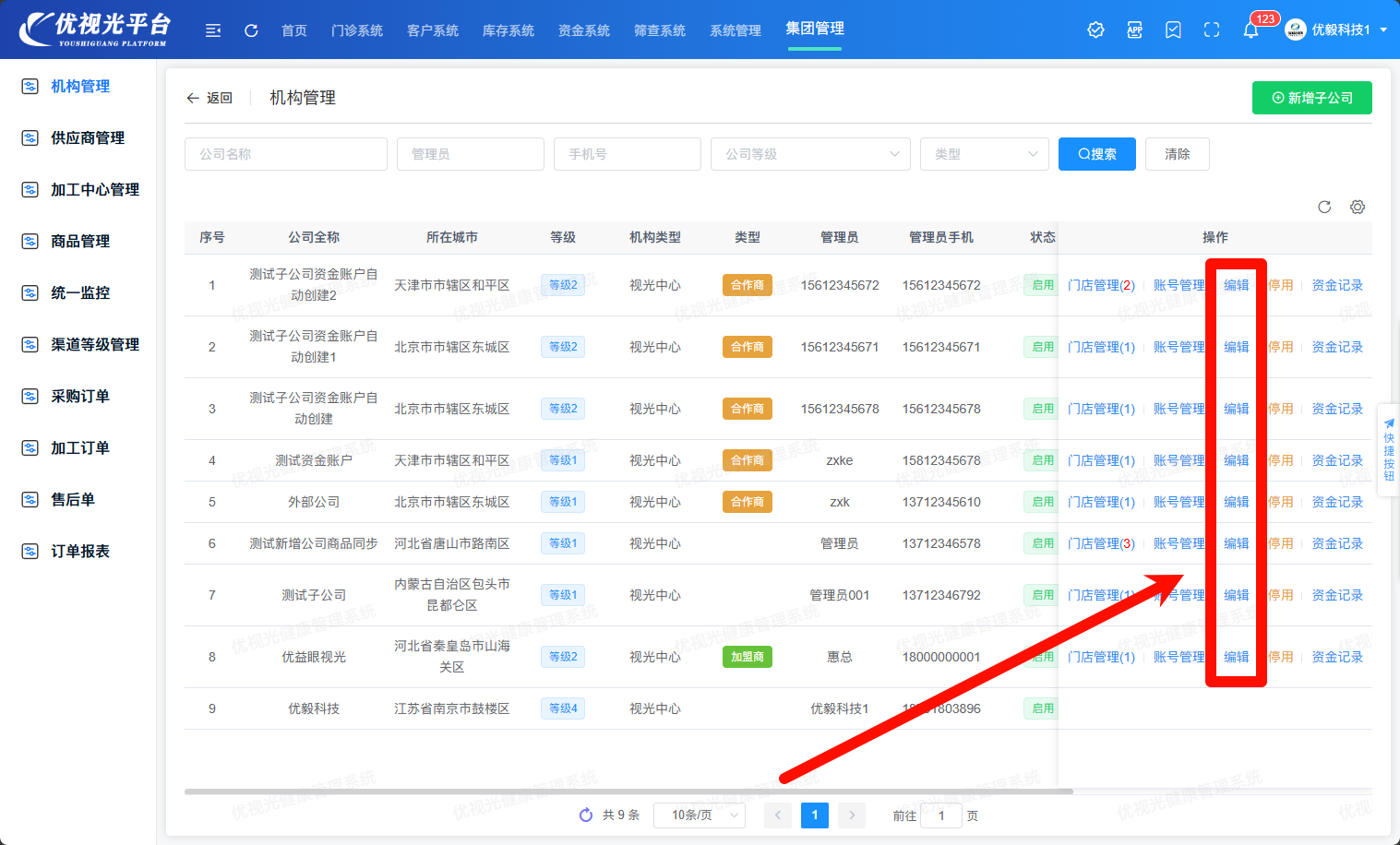Switch to the 库存系统 tab
The image size is (1400, 845).
[509, 30]
